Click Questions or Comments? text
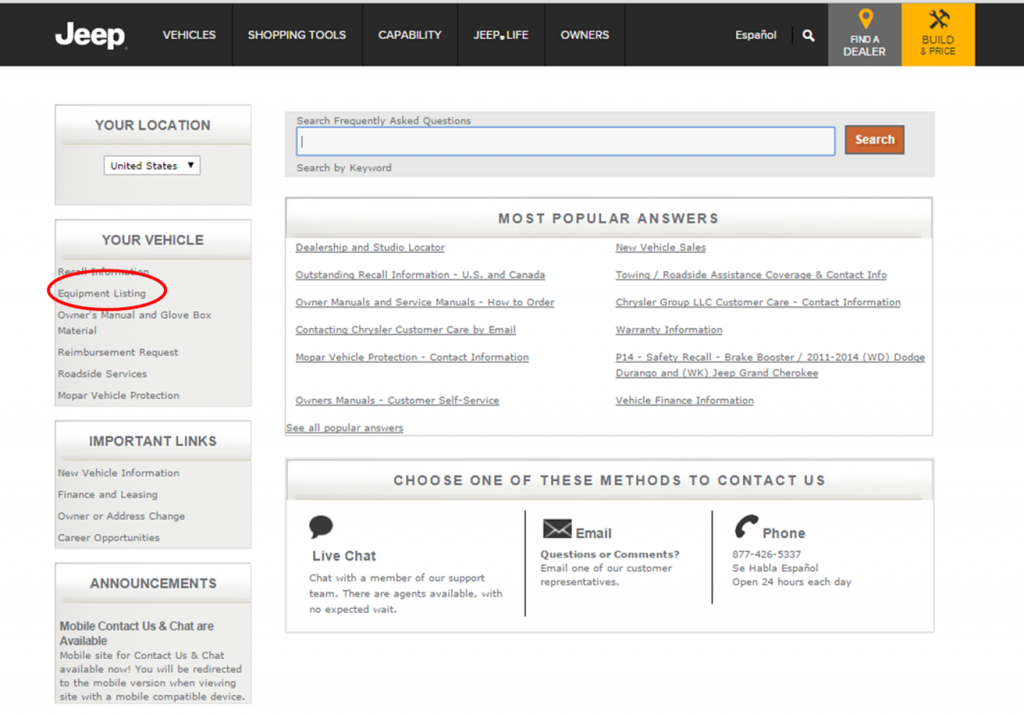 [610, 554]
